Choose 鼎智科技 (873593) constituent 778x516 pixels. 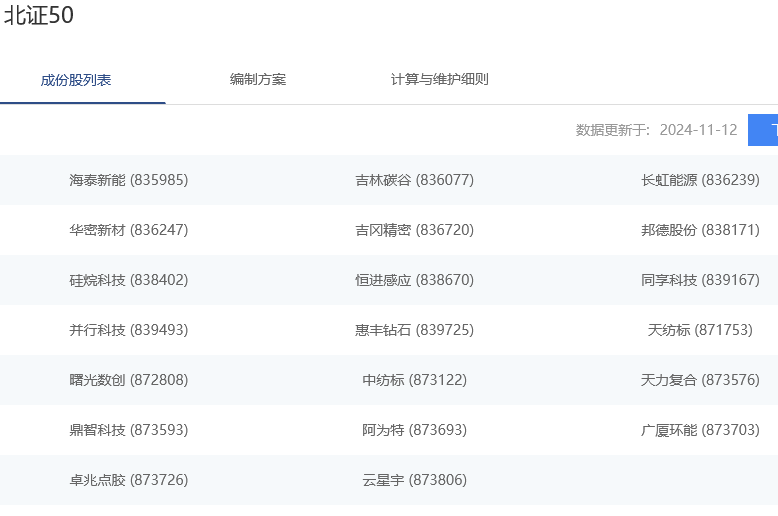click(x=129, y=430)
